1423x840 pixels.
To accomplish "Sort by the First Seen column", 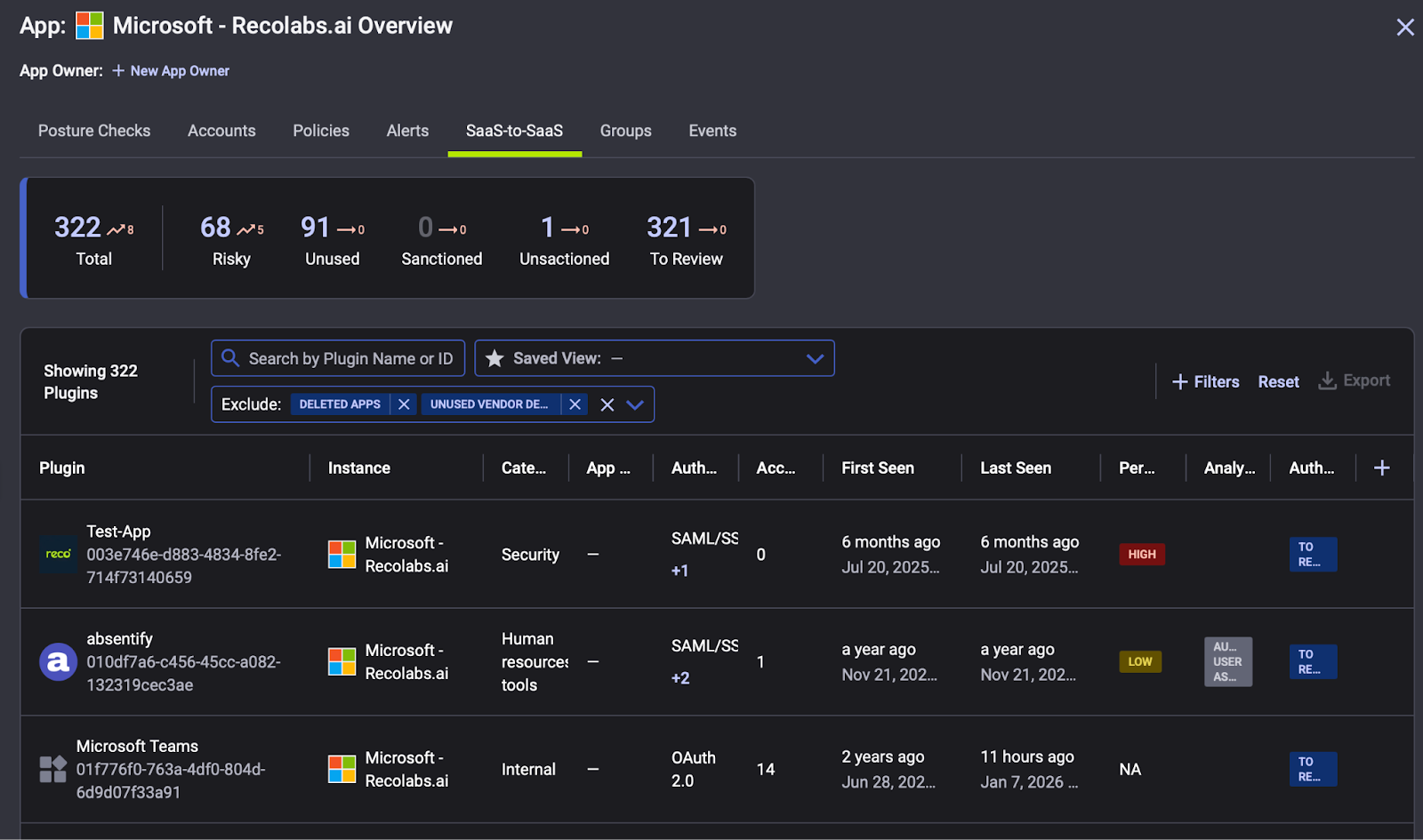I will pos(878,468).
